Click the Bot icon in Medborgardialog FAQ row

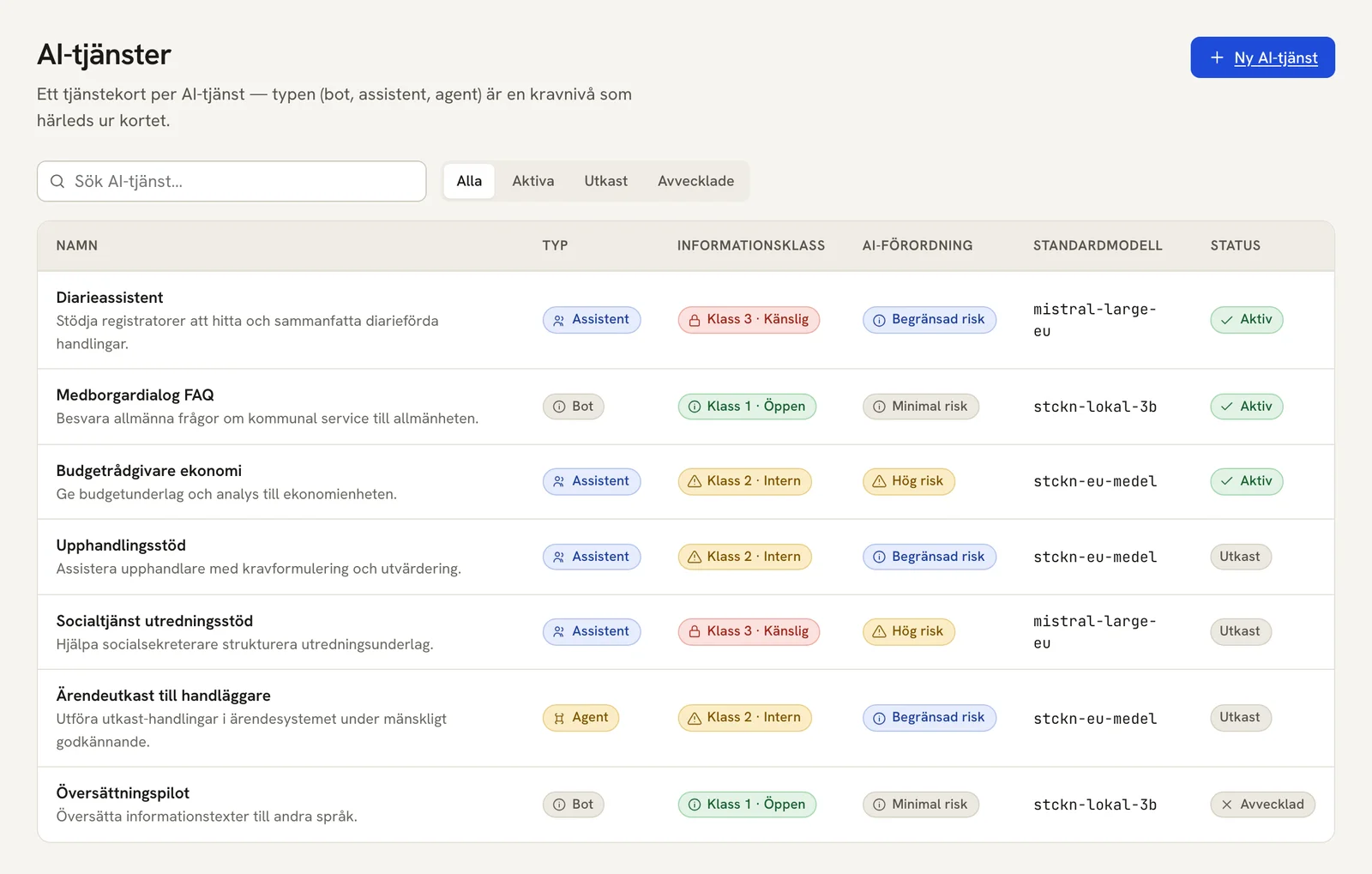[x=558, y=407]
